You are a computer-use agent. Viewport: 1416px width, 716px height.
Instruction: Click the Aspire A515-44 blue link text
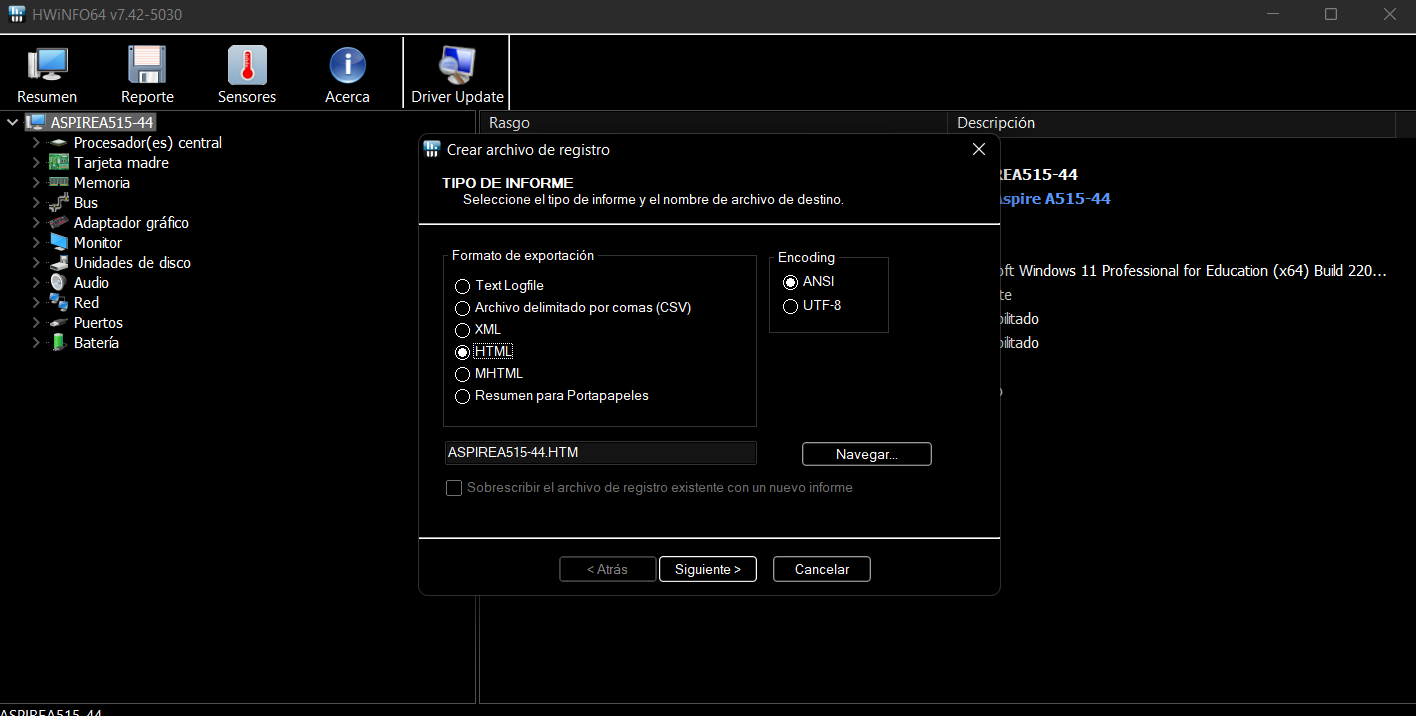pyautogui.click(x=1055, y=198)
